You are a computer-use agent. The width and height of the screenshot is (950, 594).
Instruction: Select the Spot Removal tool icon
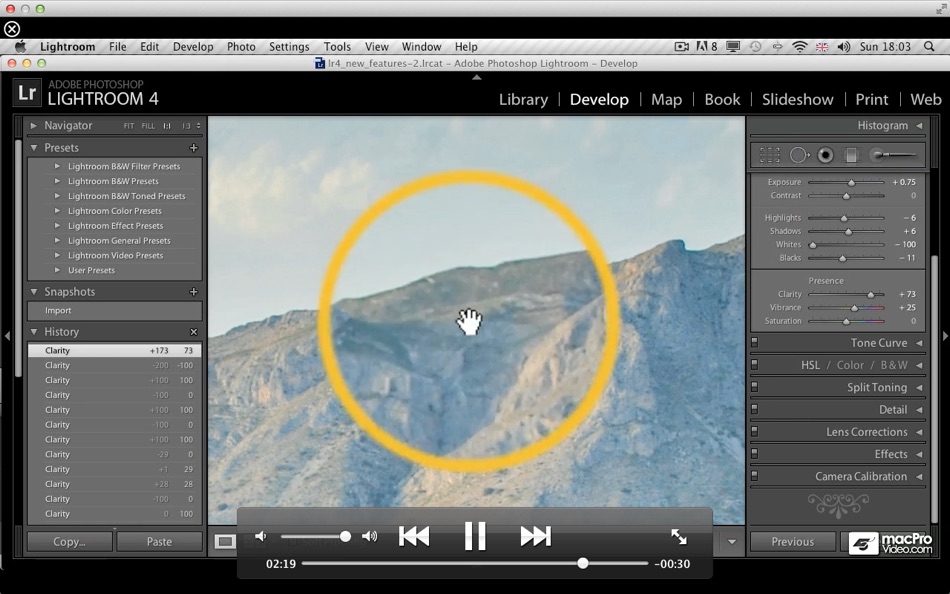pyautogui.click(x=799, y=155)
